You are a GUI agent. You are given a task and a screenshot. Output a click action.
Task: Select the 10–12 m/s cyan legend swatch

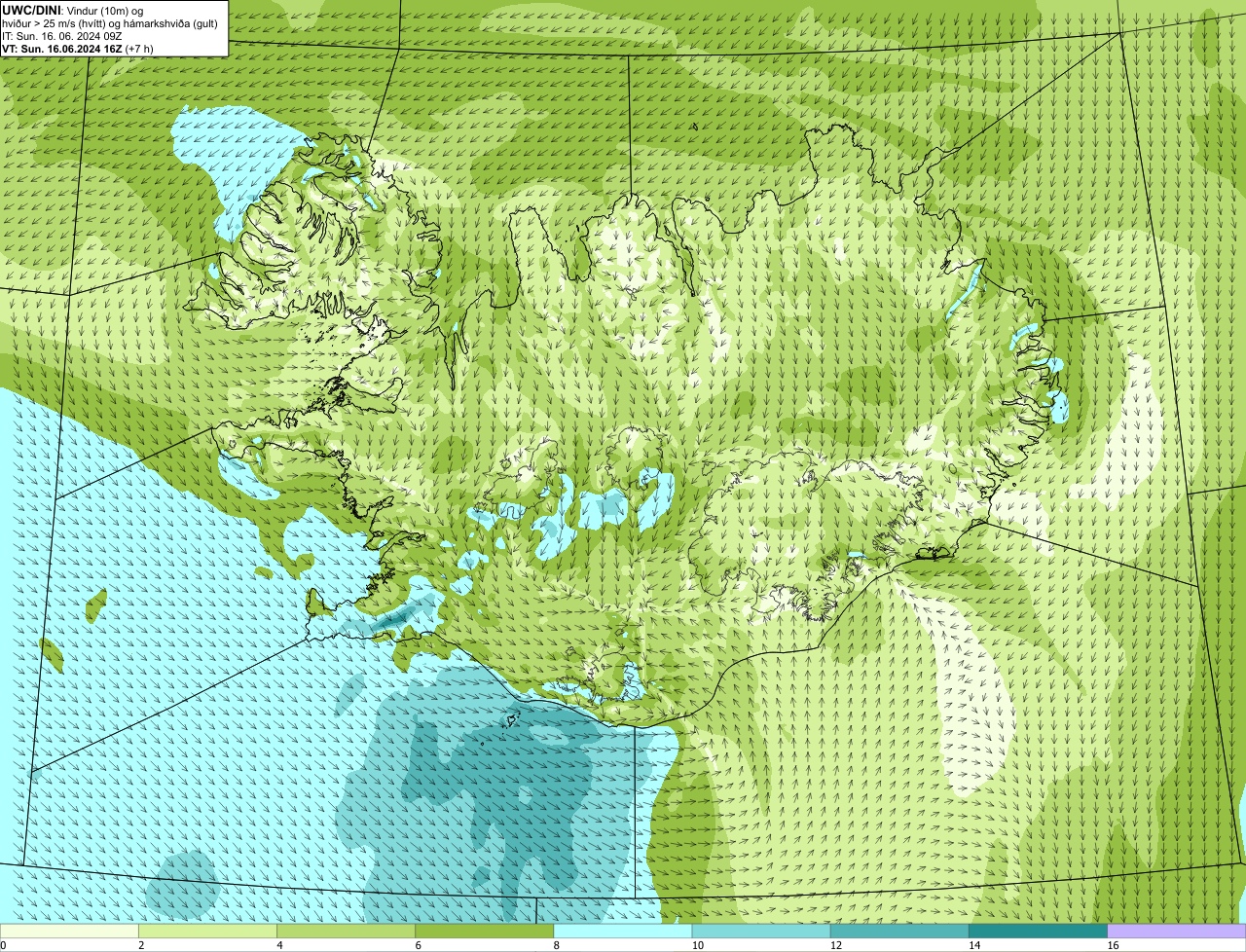761,932
